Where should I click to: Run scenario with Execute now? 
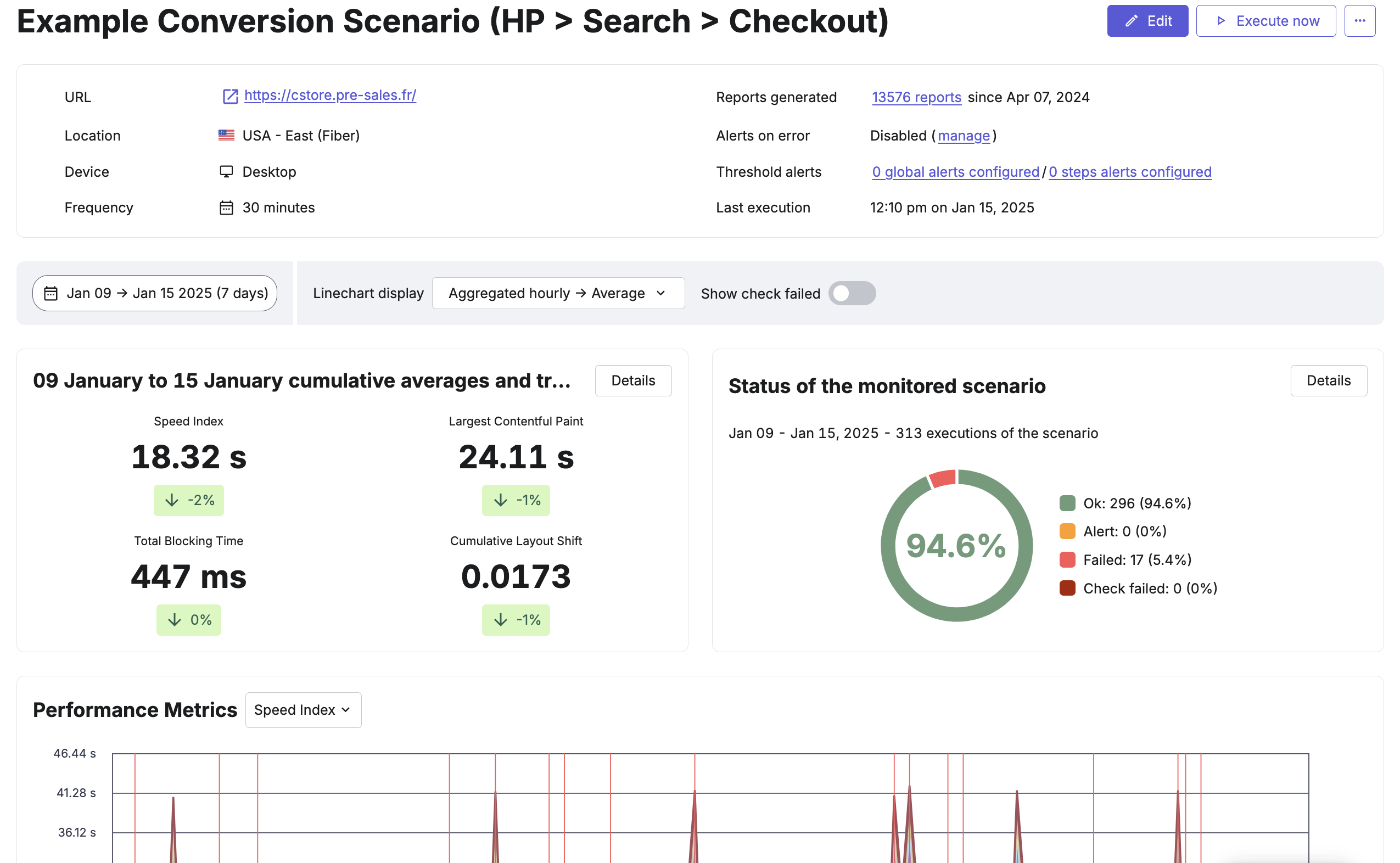coord(1266,21)
